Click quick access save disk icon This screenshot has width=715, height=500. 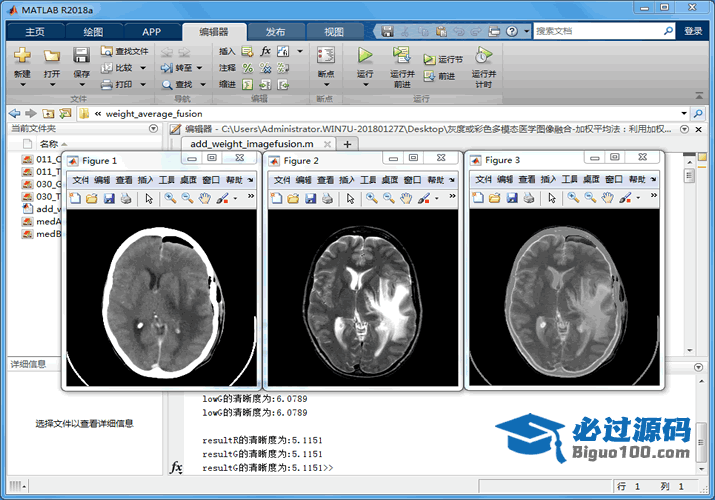388,31
